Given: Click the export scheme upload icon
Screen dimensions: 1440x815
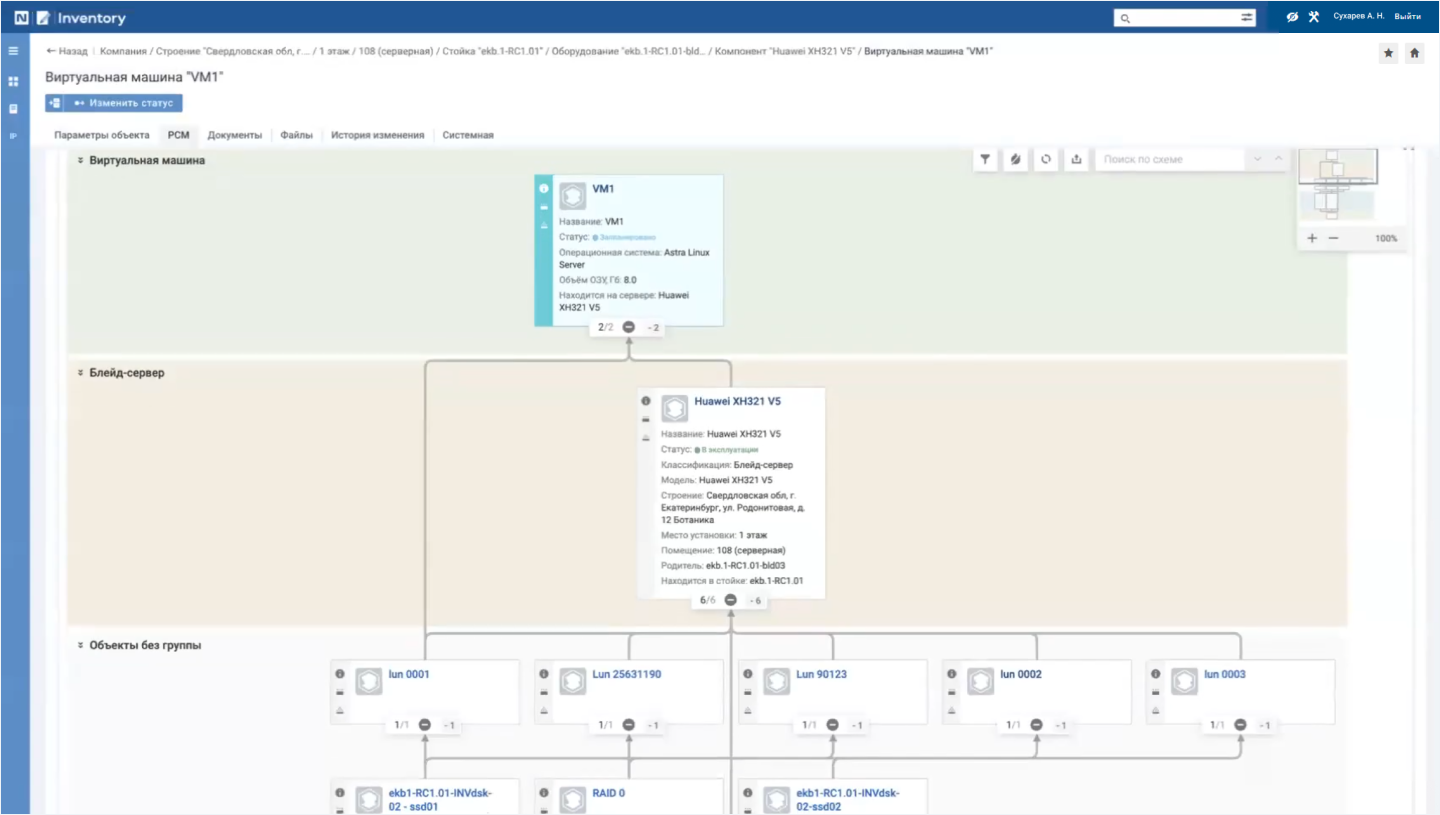Looking at the screenshot, I should tap(1076, 159).
